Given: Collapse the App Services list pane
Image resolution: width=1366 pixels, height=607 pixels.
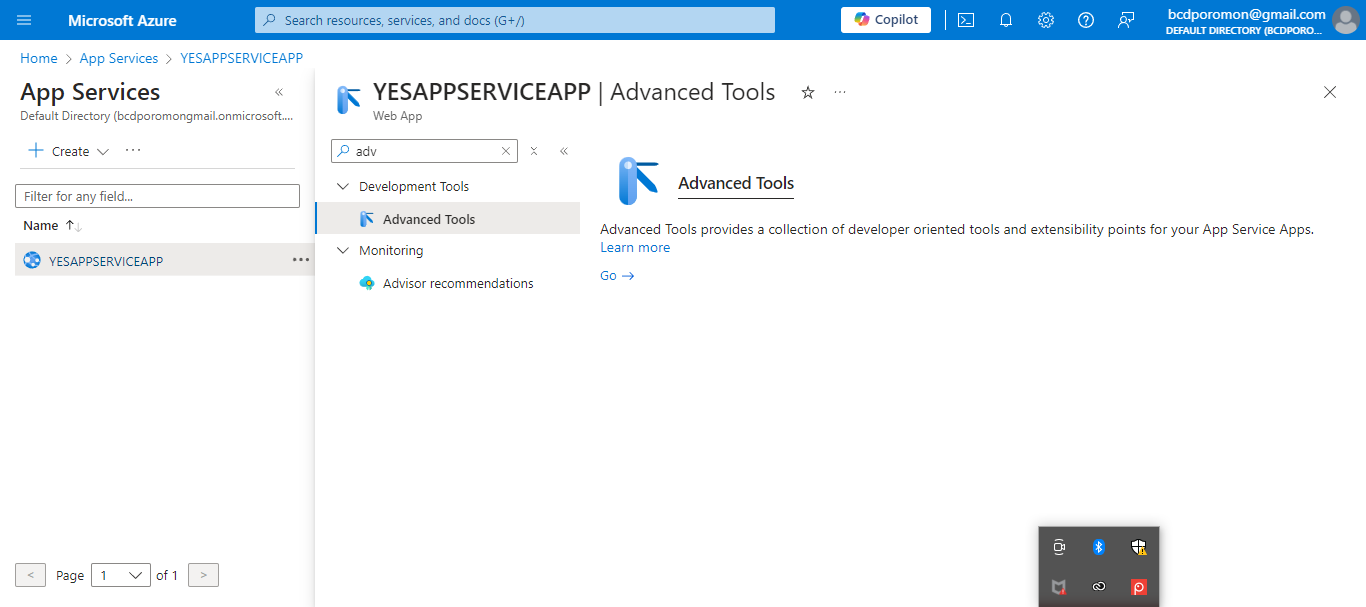Looking at the screenshot, I should (279, 92).
